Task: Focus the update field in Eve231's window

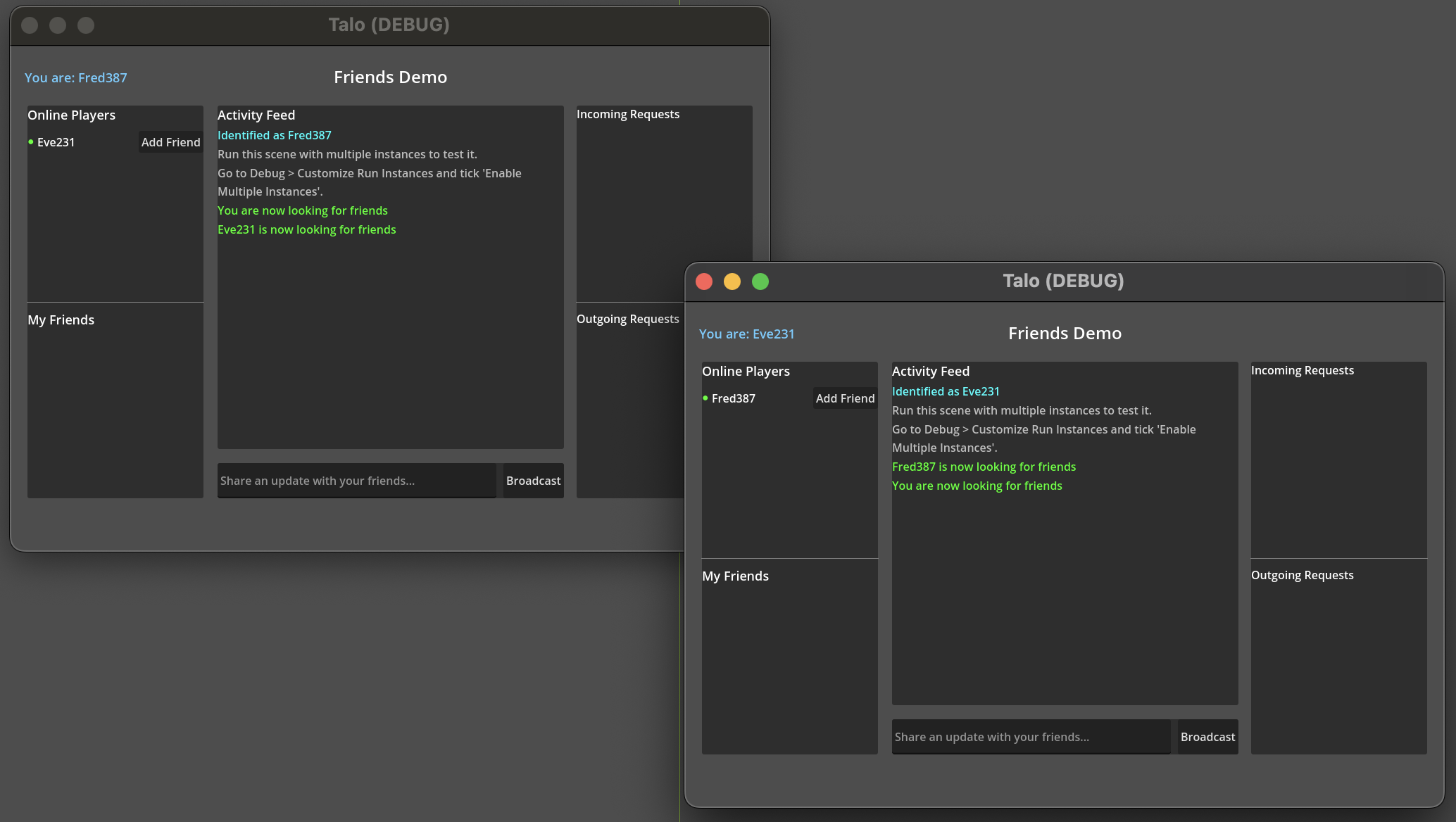Action: [x=1031, y=737]
